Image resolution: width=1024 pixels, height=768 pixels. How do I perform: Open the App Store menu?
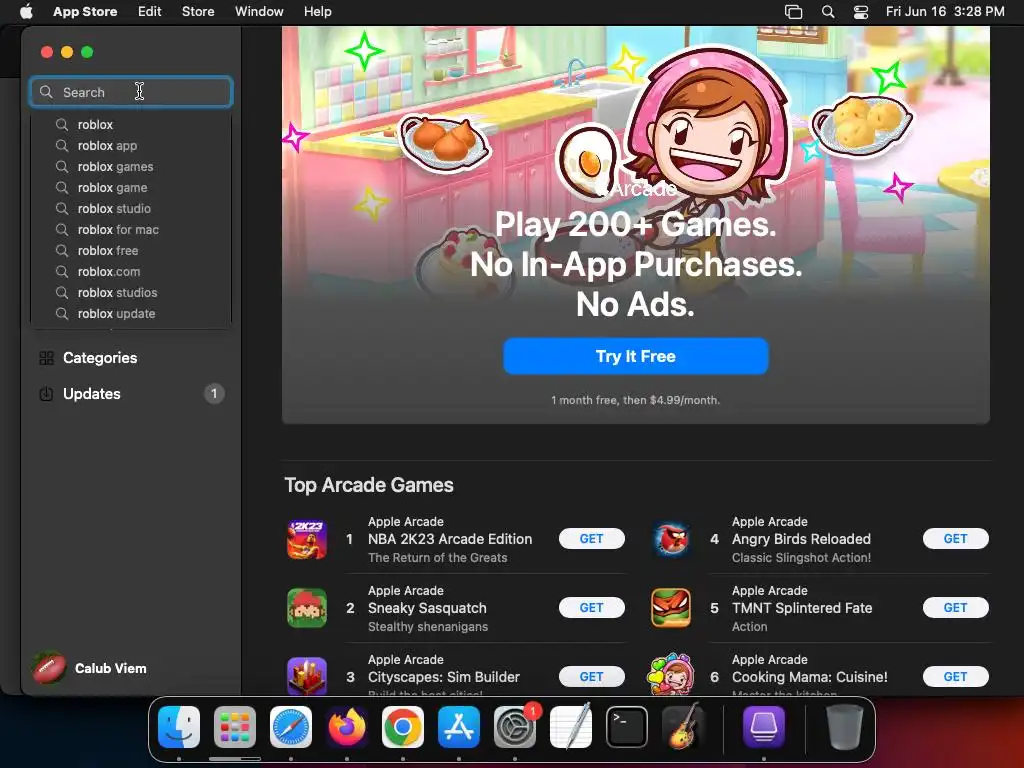click(85, 12)
